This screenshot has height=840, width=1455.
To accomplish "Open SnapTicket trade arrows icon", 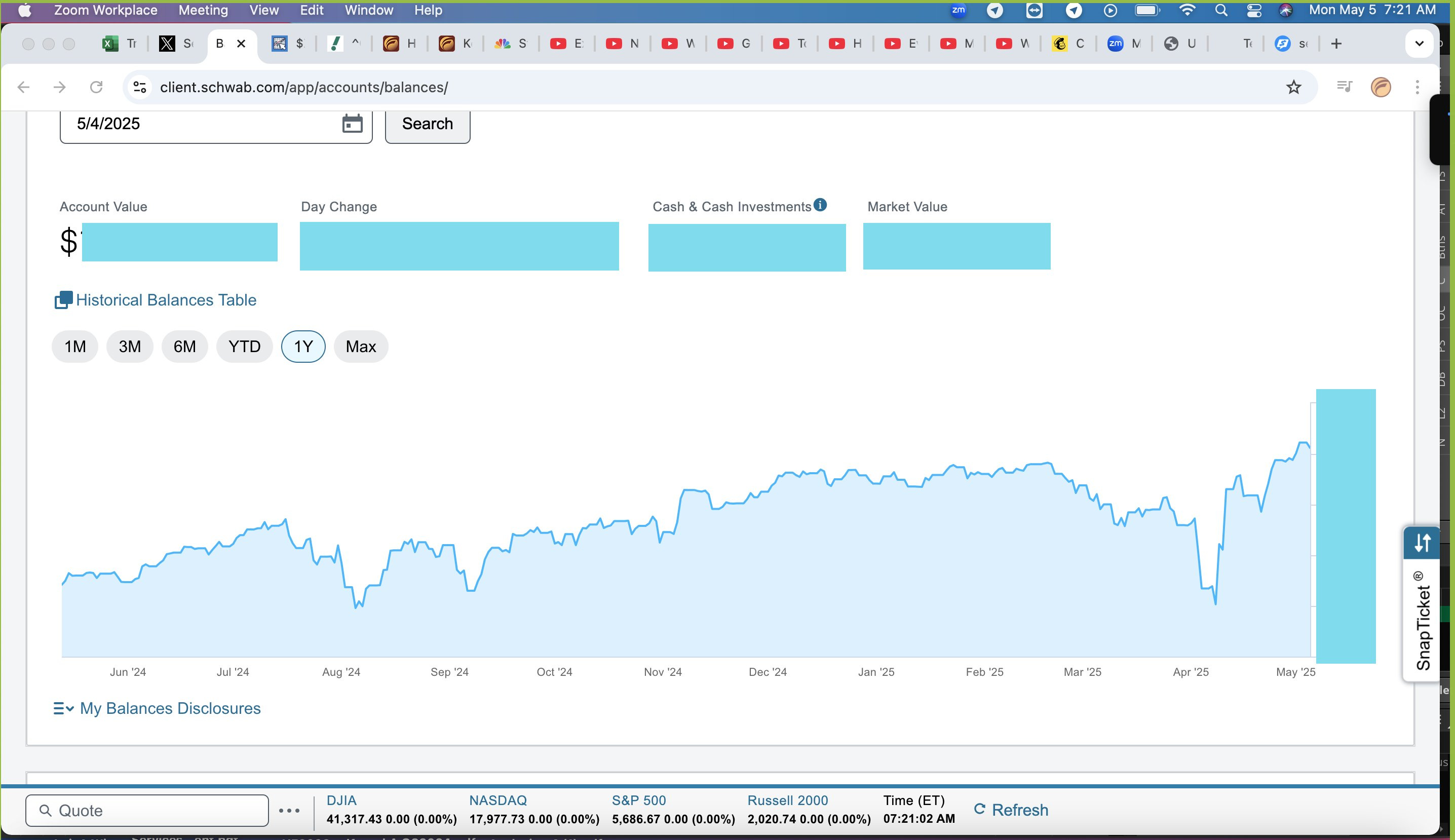I will (x=1422, y=543).
